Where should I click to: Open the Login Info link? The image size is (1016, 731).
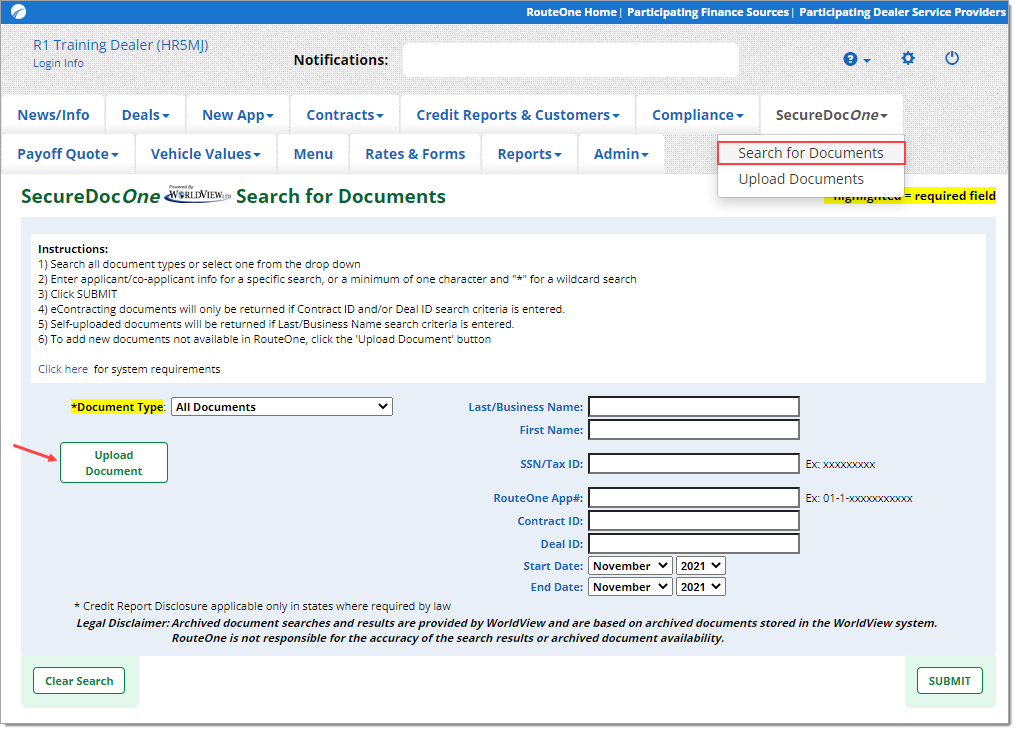click(x=58, y=63)
